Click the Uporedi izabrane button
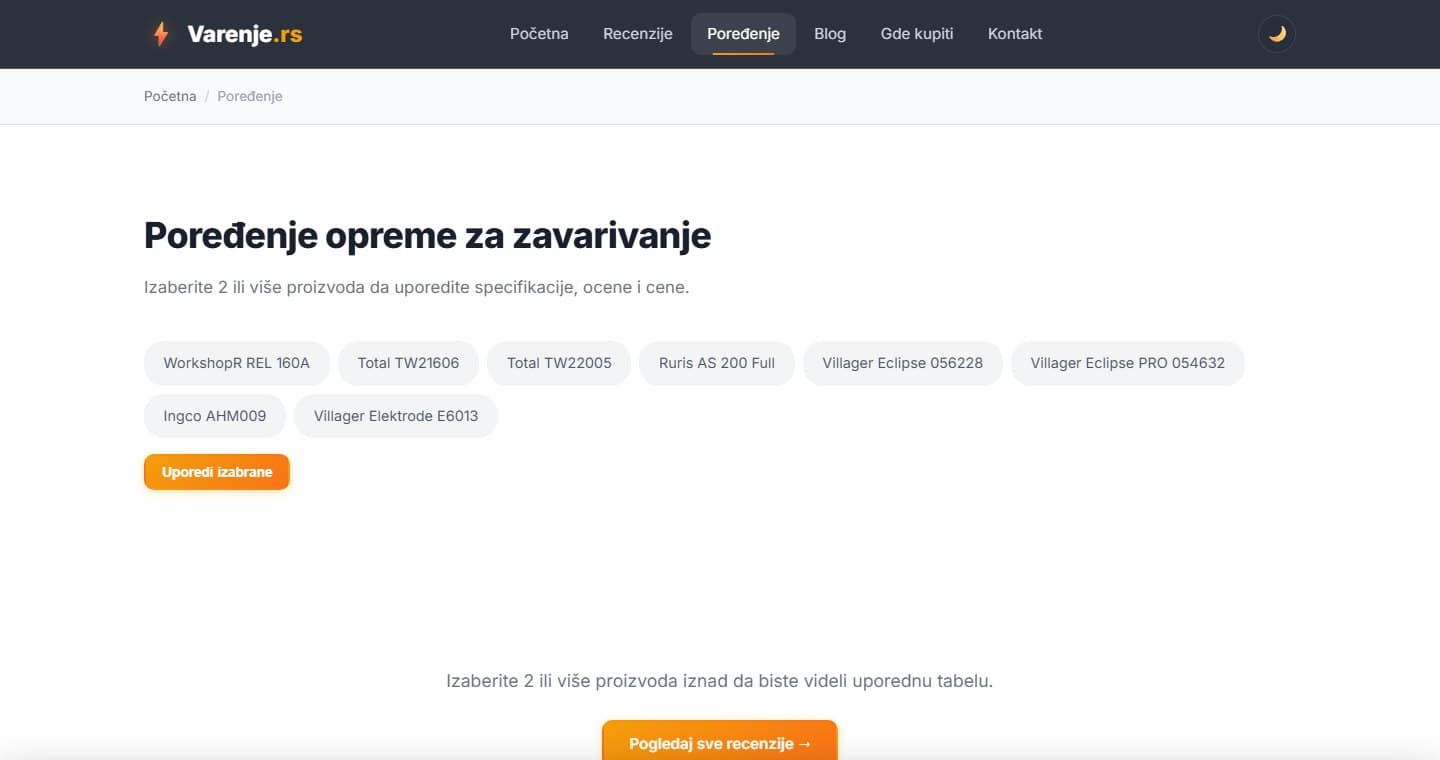This screenshot has width=1440, height=760. click(x=217, y=472)
